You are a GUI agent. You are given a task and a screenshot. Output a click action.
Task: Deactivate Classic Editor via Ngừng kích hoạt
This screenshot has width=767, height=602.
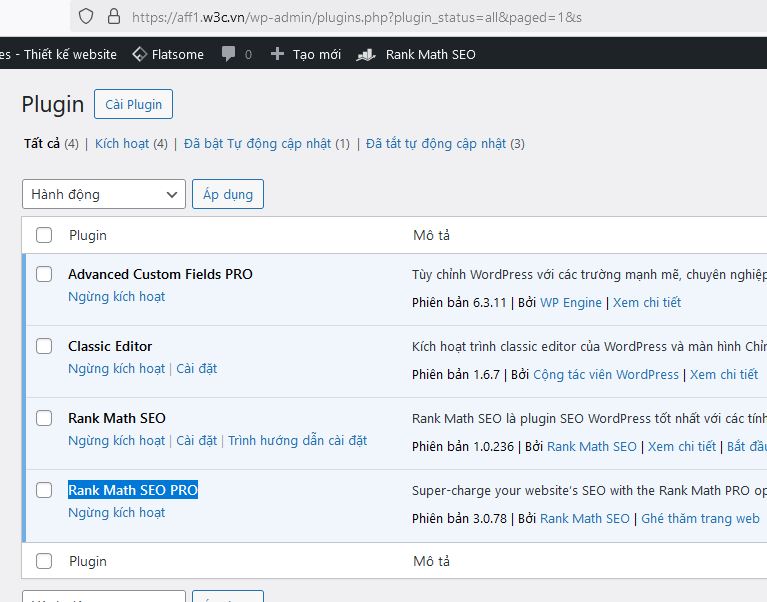coord(116,369)
